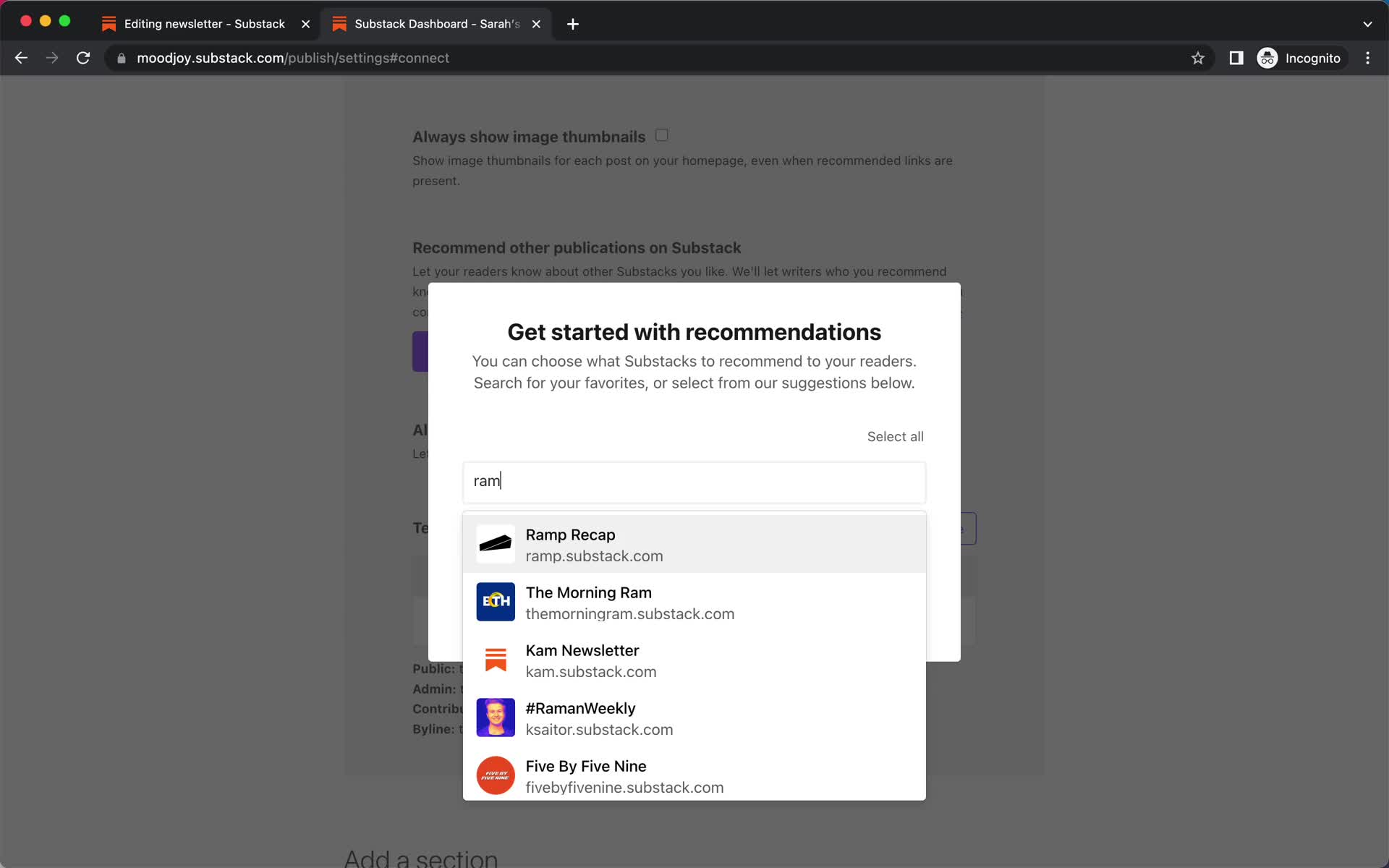This screenshot has width=1389, height=868.
Task: Click Select all recommendations link
Action: 895,436
